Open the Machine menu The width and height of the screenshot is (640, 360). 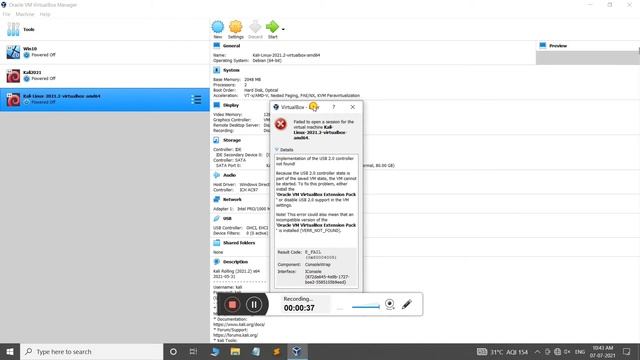coord(25,14)
